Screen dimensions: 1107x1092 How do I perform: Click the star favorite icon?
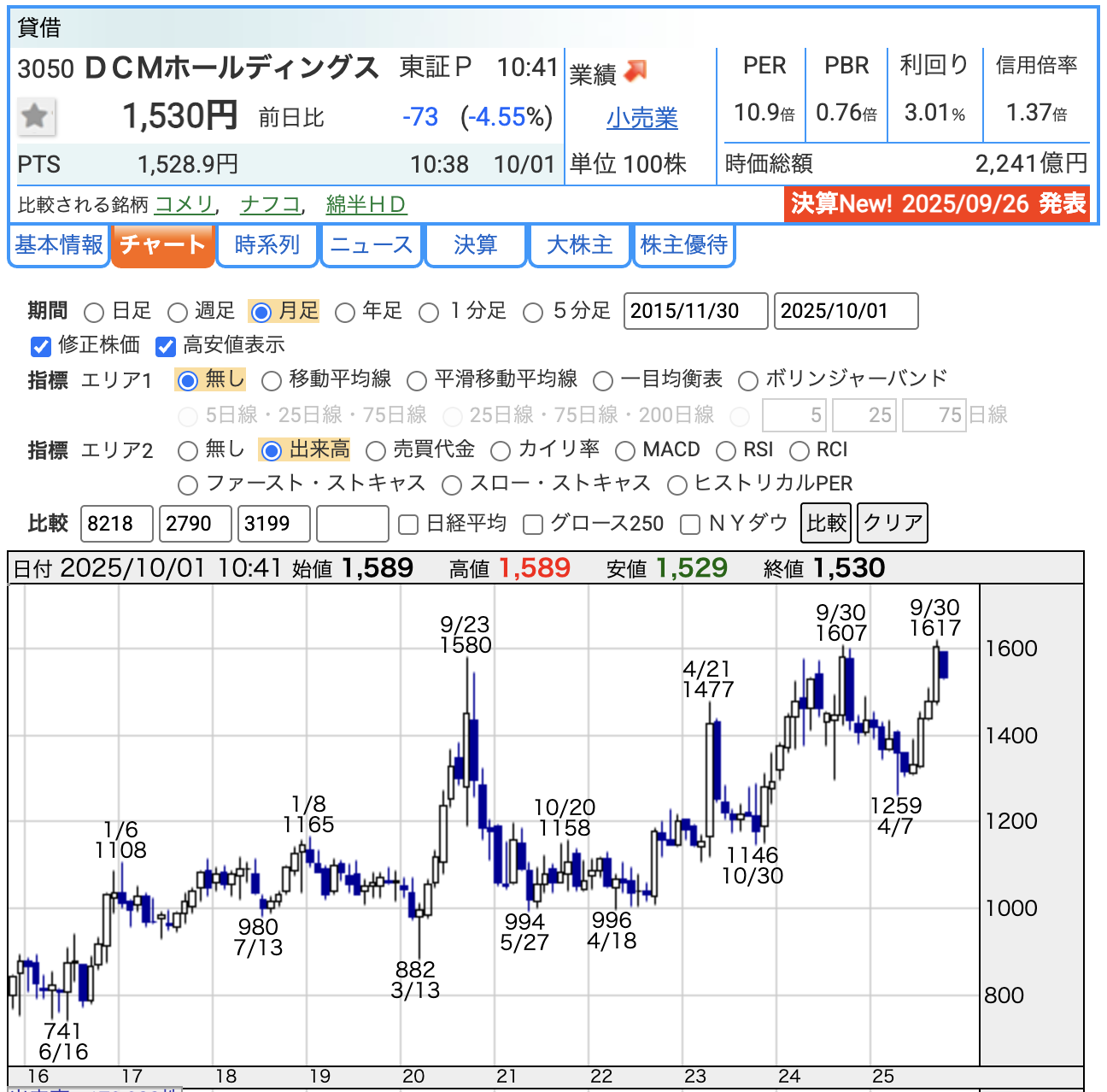[36, 116]
